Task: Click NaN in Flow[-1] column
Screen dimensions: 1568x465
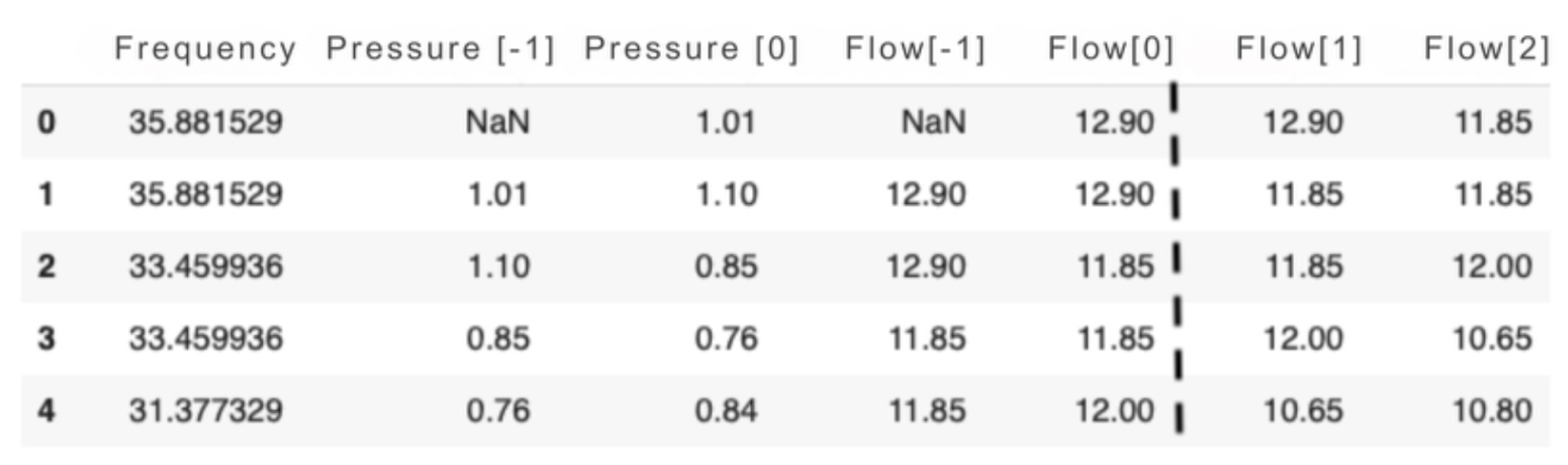Action: coord(933,121)
